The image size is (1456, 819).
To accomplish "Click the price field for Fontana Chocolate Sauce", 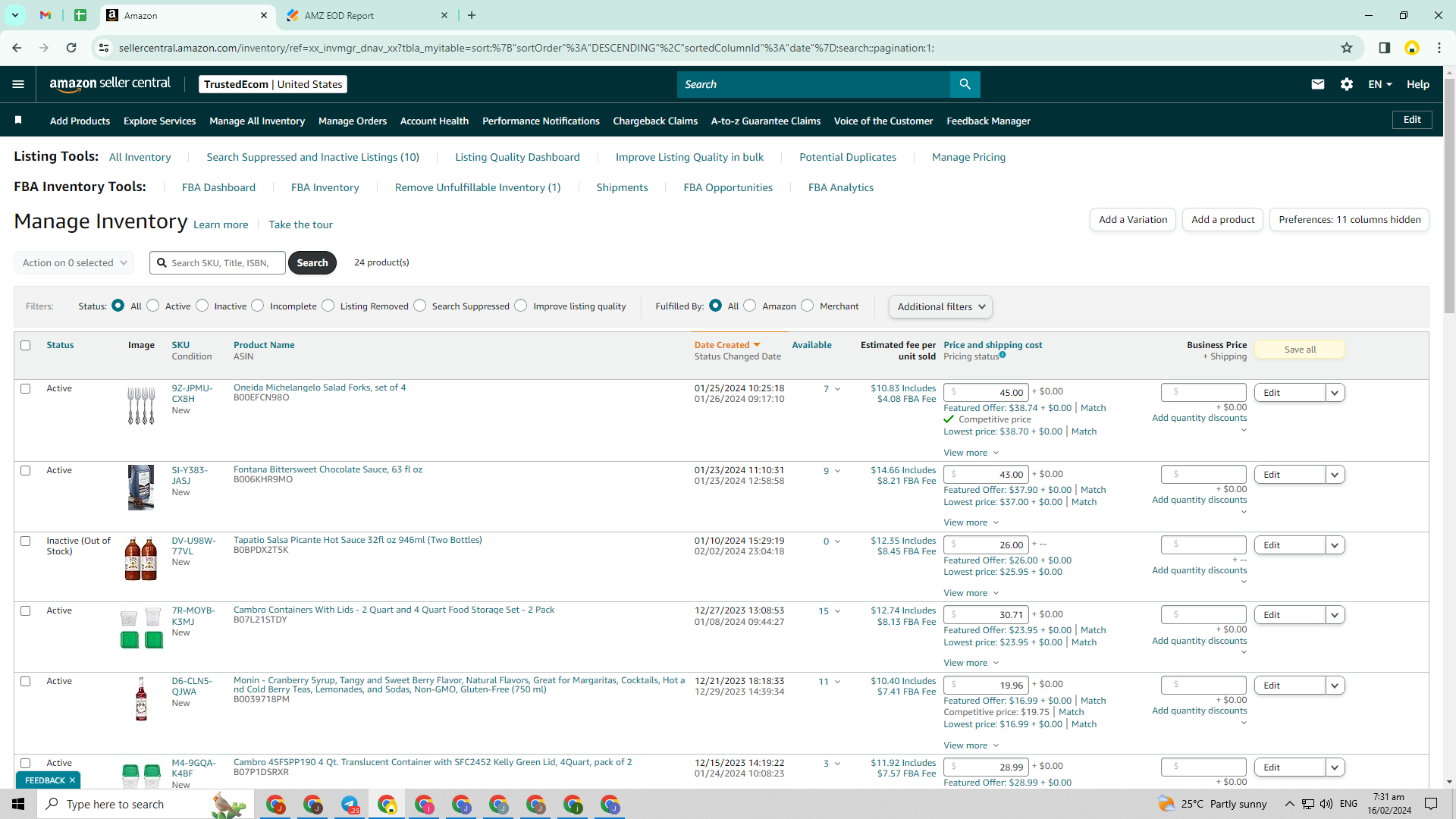I will pos(986,475).
